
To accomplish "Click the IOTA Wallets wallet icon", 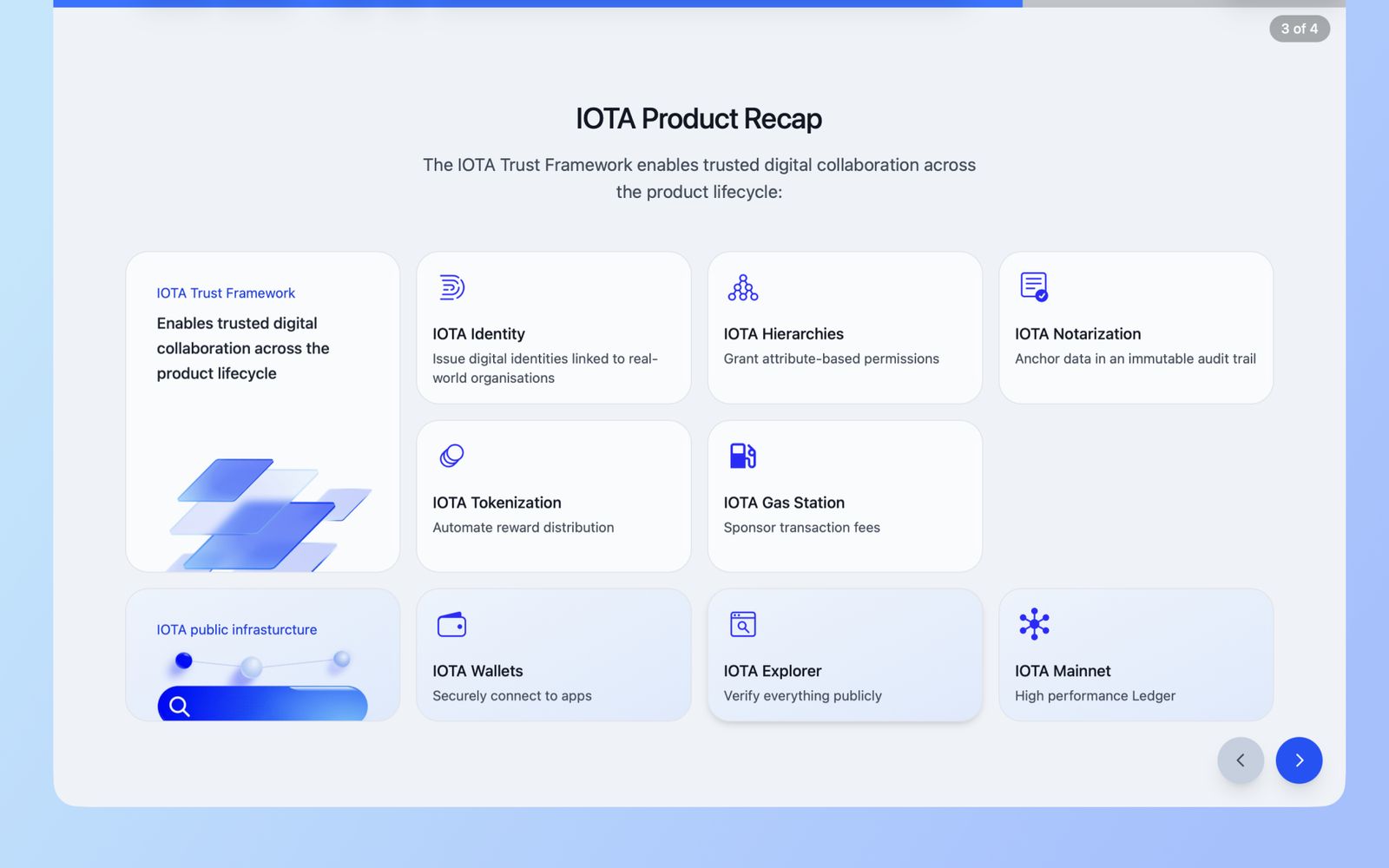I will tap(451, 624).
